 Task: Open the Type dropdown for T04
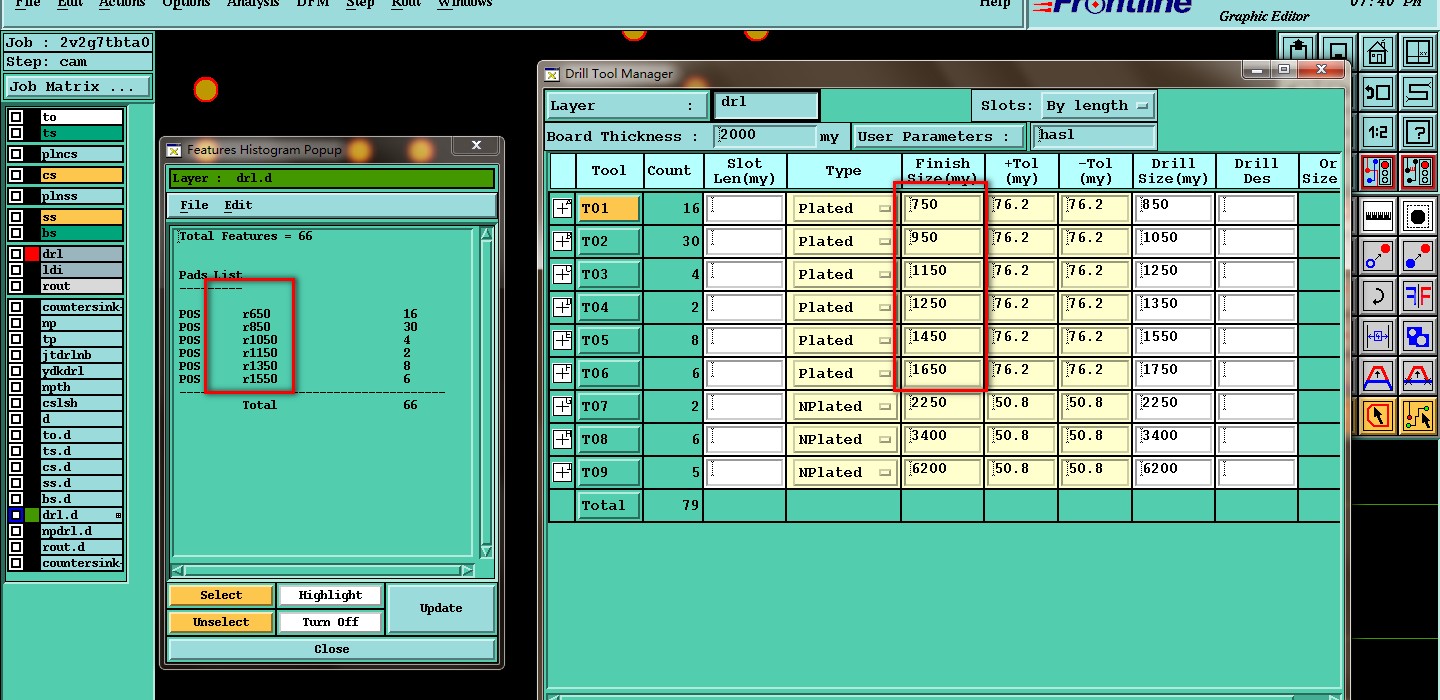[x=844, y=307]
